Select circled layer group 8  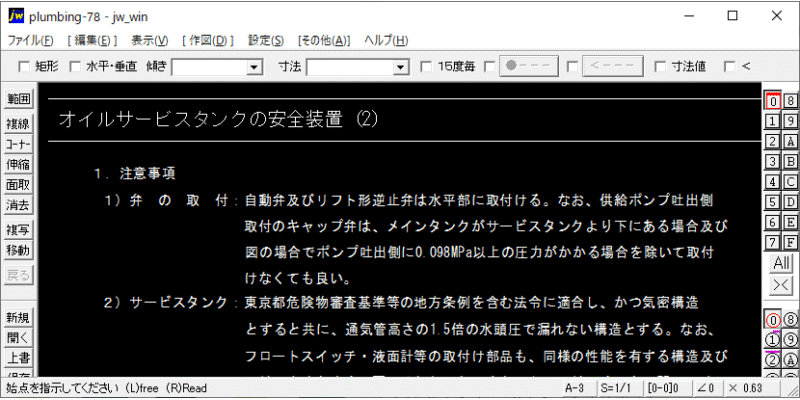point(790,319)
